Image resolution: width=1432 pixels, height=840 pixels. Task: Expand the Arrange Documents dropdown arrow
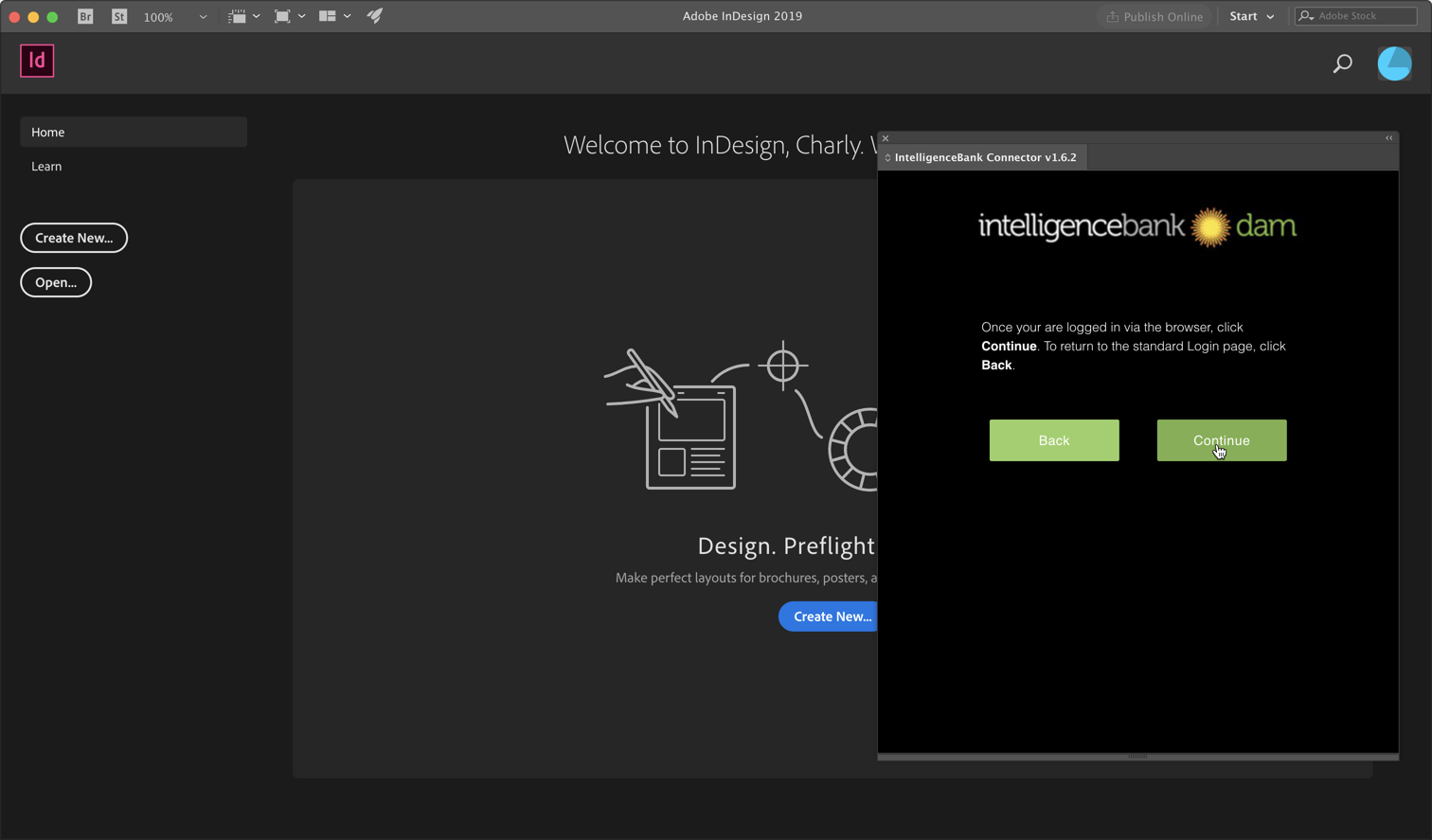348,16
